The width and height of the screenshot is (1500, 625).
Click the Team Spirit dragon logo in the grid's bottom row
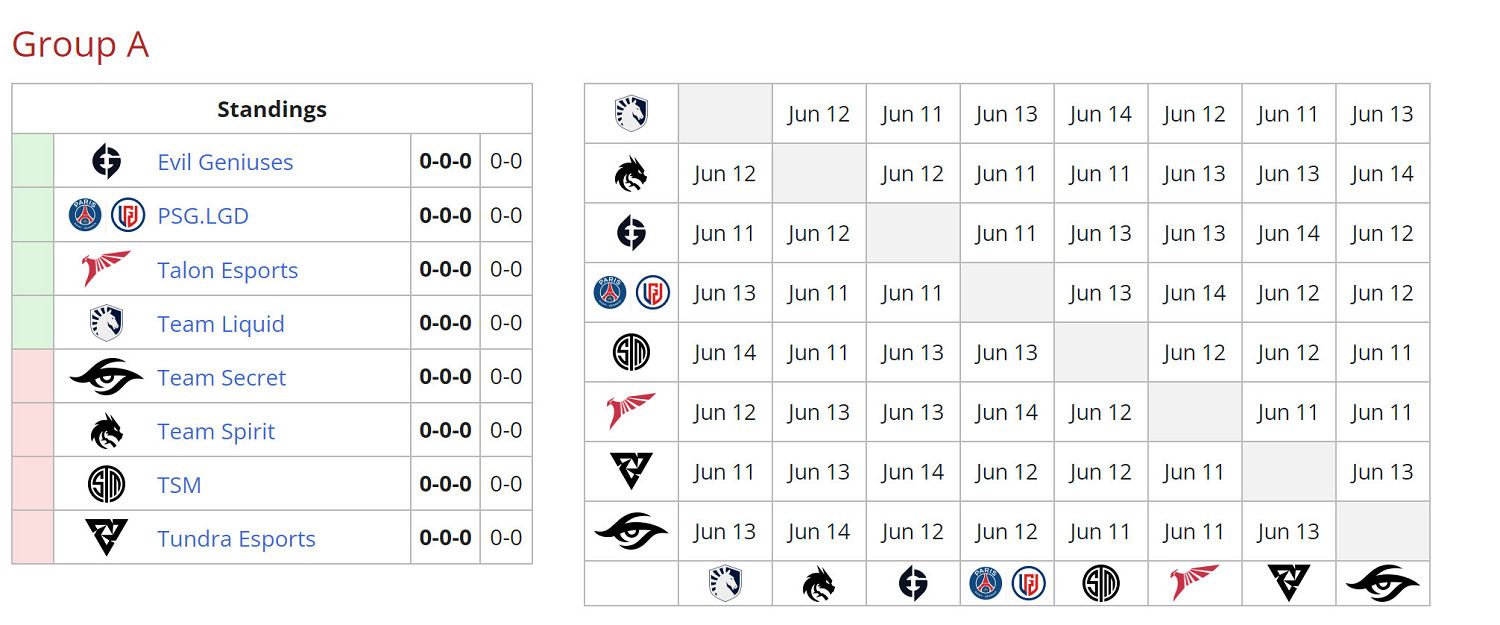click(x=819, y=584)
